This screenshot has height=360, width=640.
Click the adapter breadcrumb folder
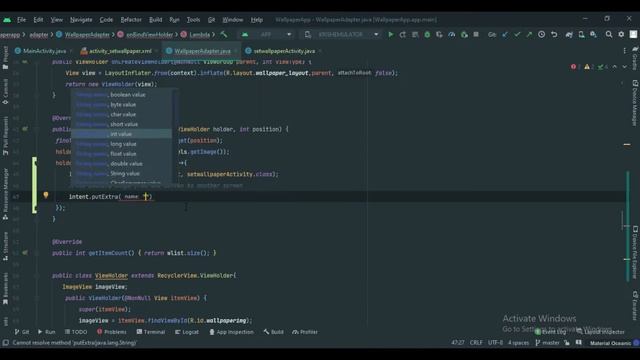(39, 35)
